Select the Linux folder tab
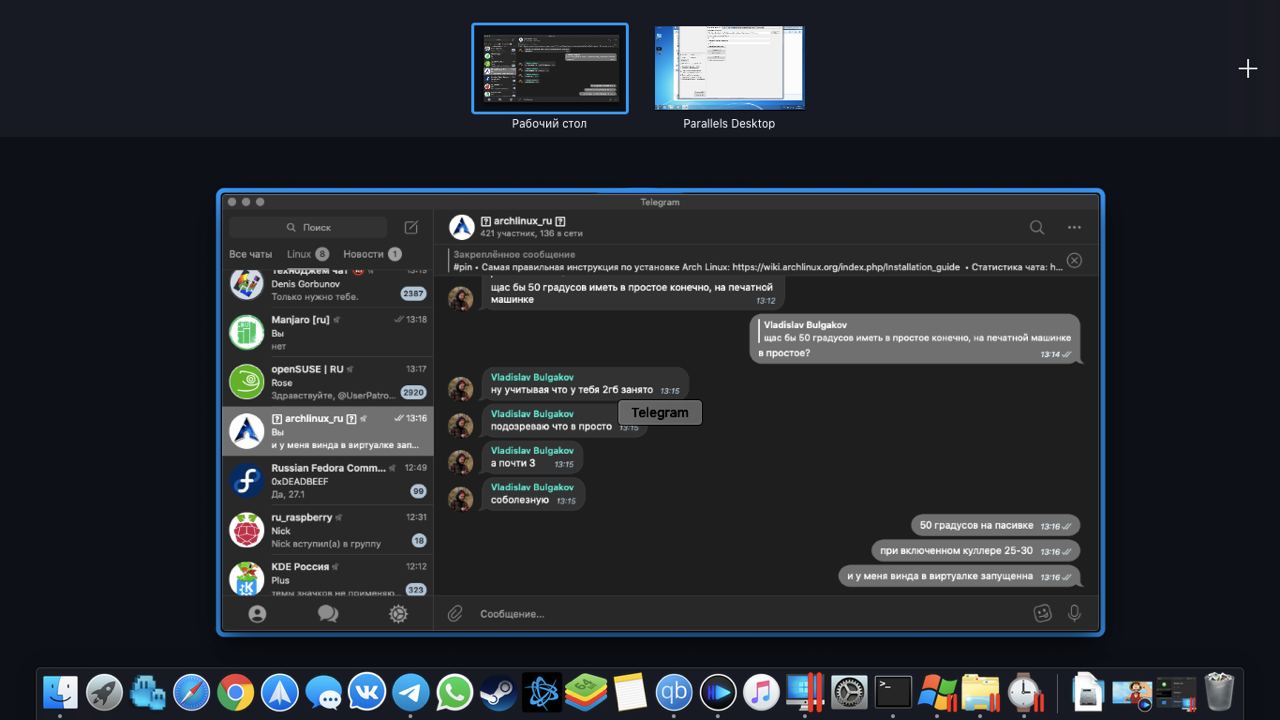1280x720 pixels. (x=307, y=254)
